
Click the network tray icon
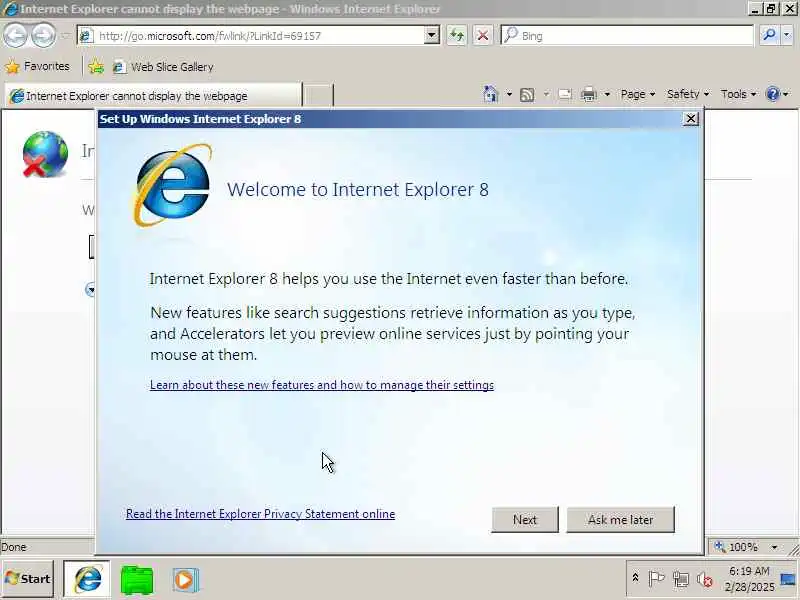(x=681, y=579)
